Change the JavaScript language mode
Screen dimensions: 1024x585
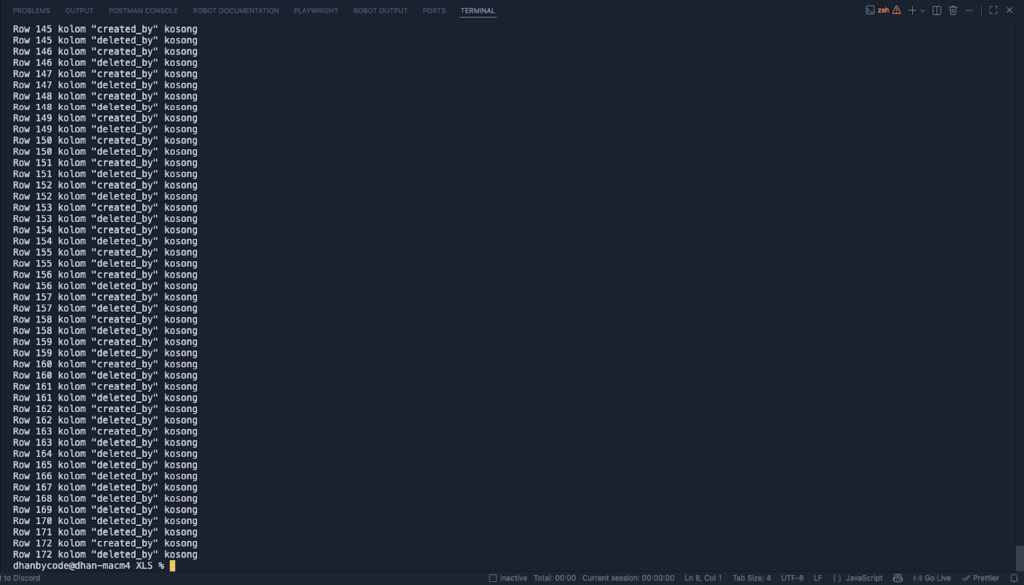click(x=858, y=578)
